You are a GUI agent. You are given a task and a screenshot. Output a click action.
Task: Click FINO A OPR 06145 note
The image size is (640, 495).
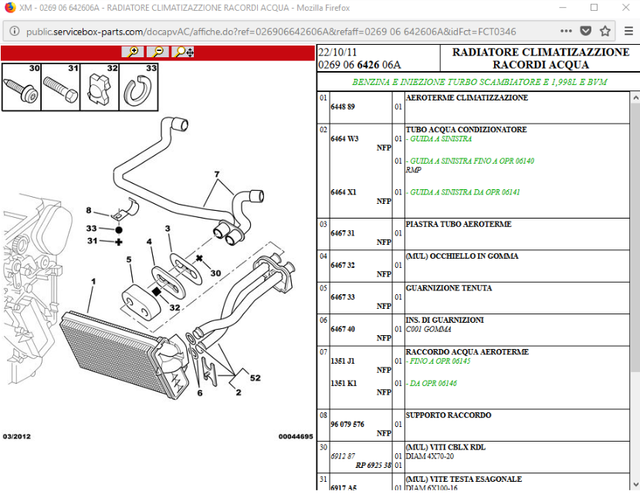coord(440,361)
